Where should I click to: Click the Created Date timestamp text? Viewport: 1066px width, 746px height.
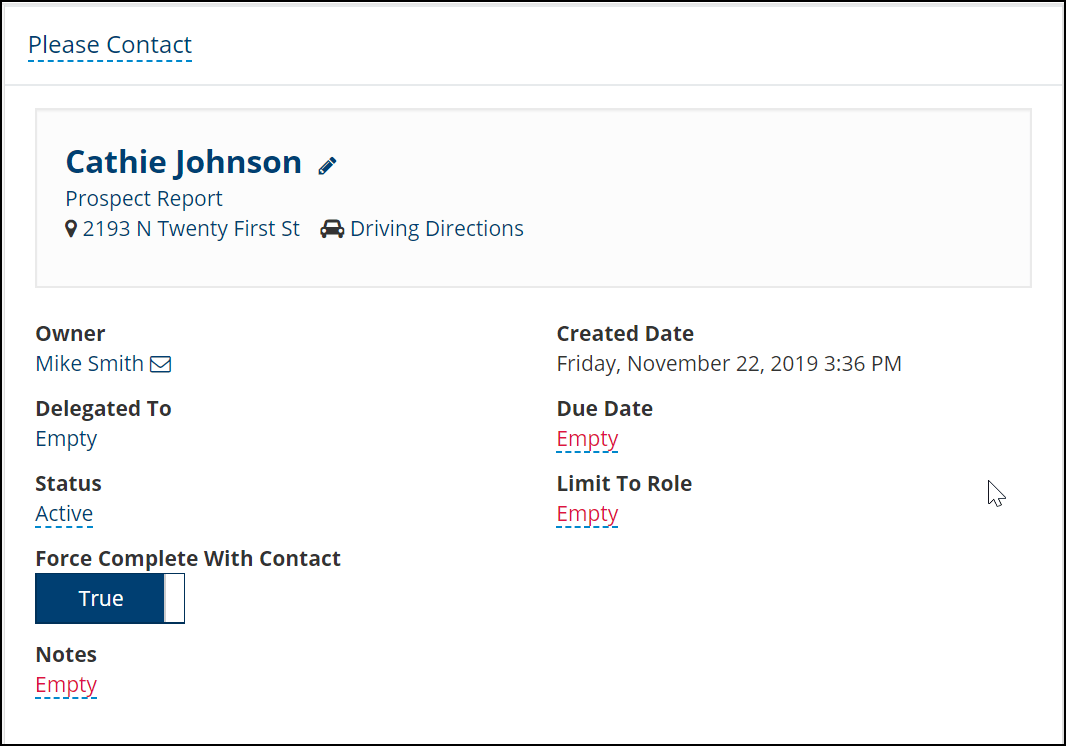tap(729, 364)
